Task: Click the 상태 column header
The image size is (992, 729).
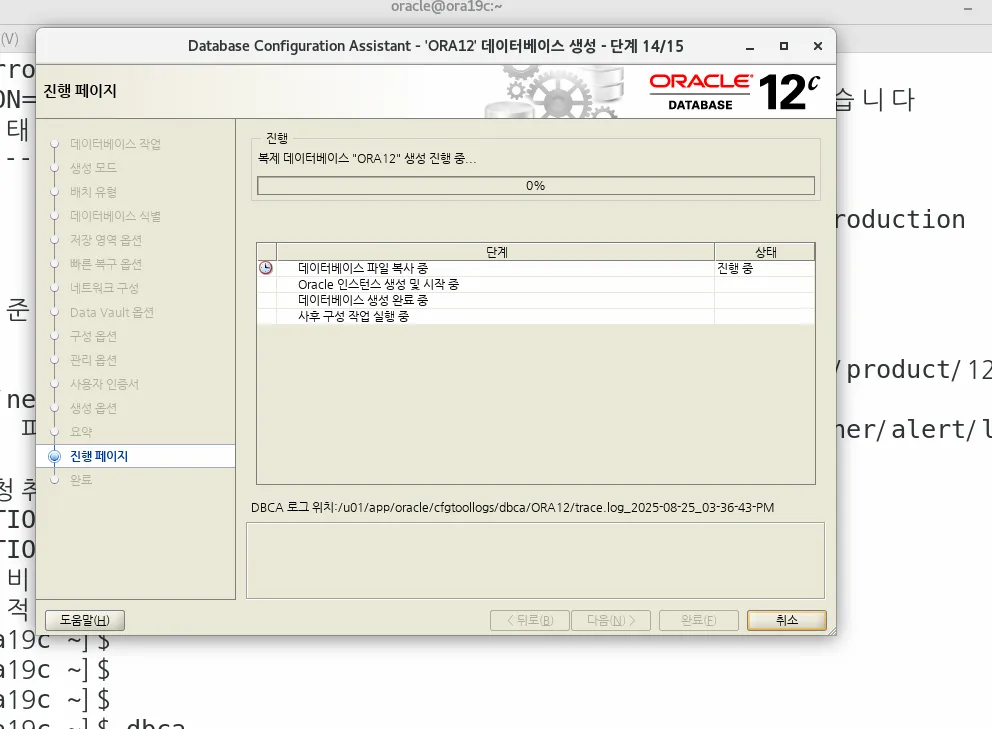Action: tap(765, 252)
